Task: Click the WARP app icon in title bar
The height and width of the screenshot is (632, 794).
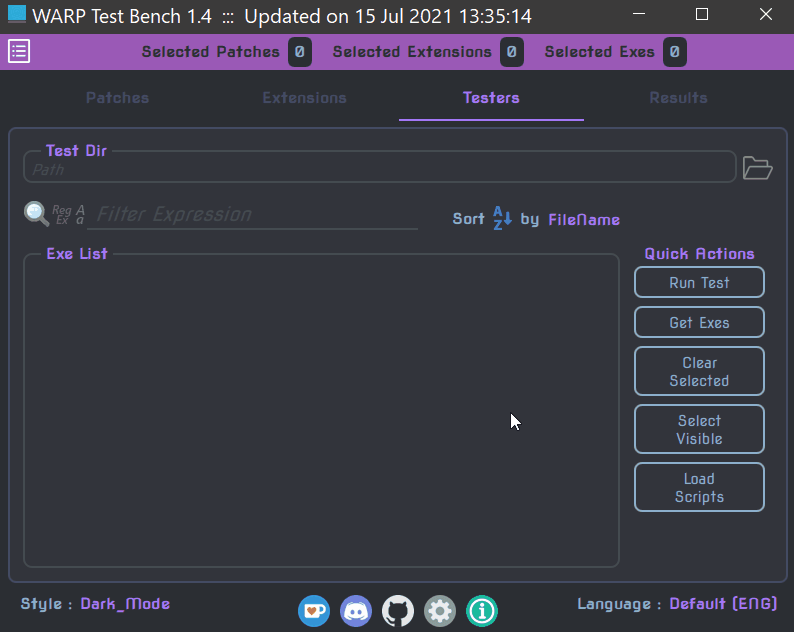Action: pos(17,14)
